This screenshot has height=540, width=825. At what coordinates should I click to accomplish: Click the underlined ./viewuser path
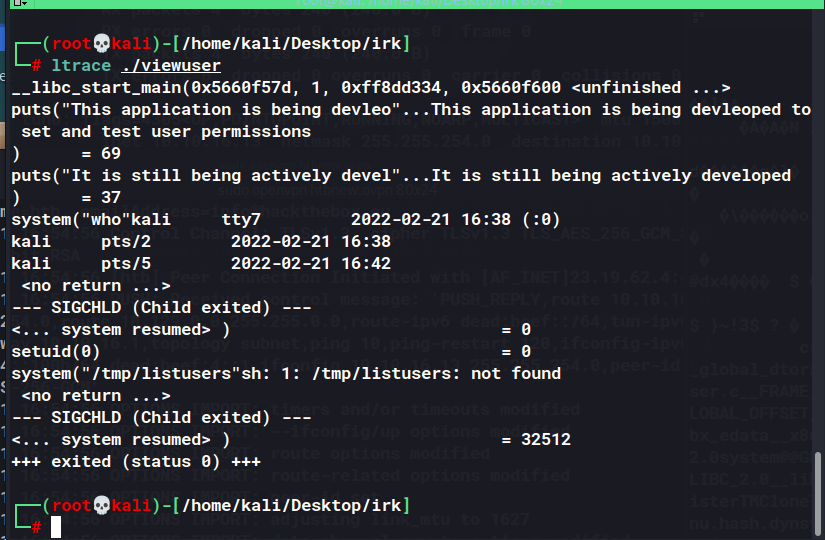point(171,66)
